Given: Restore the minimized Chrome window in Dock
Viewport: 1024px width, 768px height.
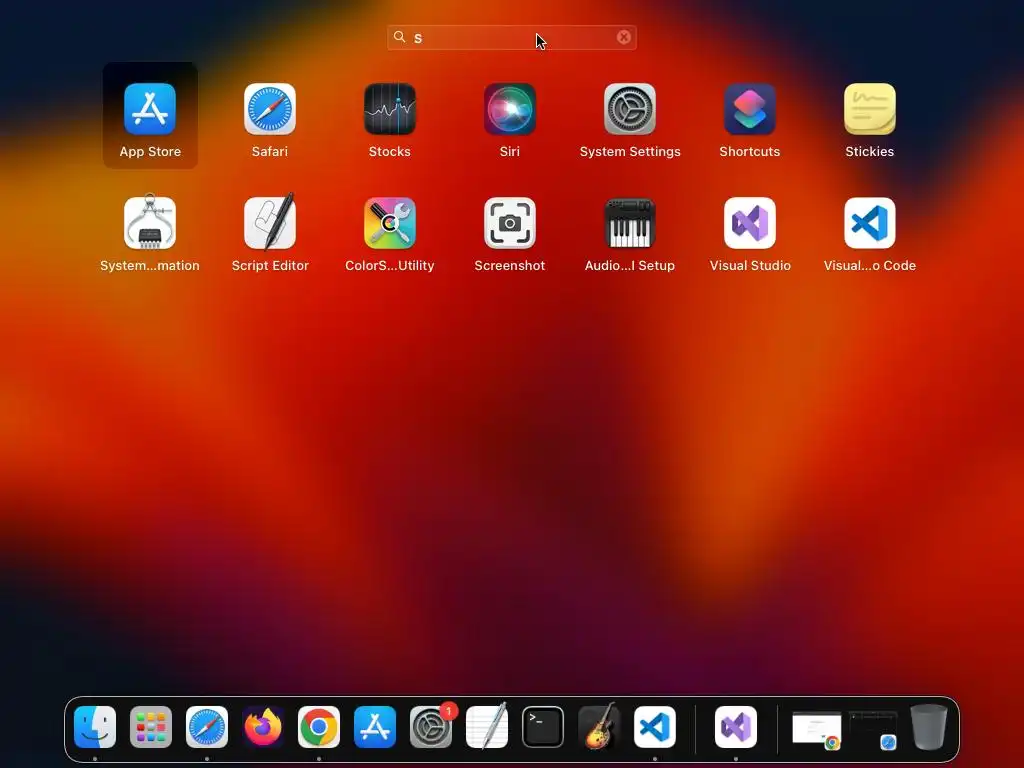Looking at the screenshot, I should pos(816,729).
